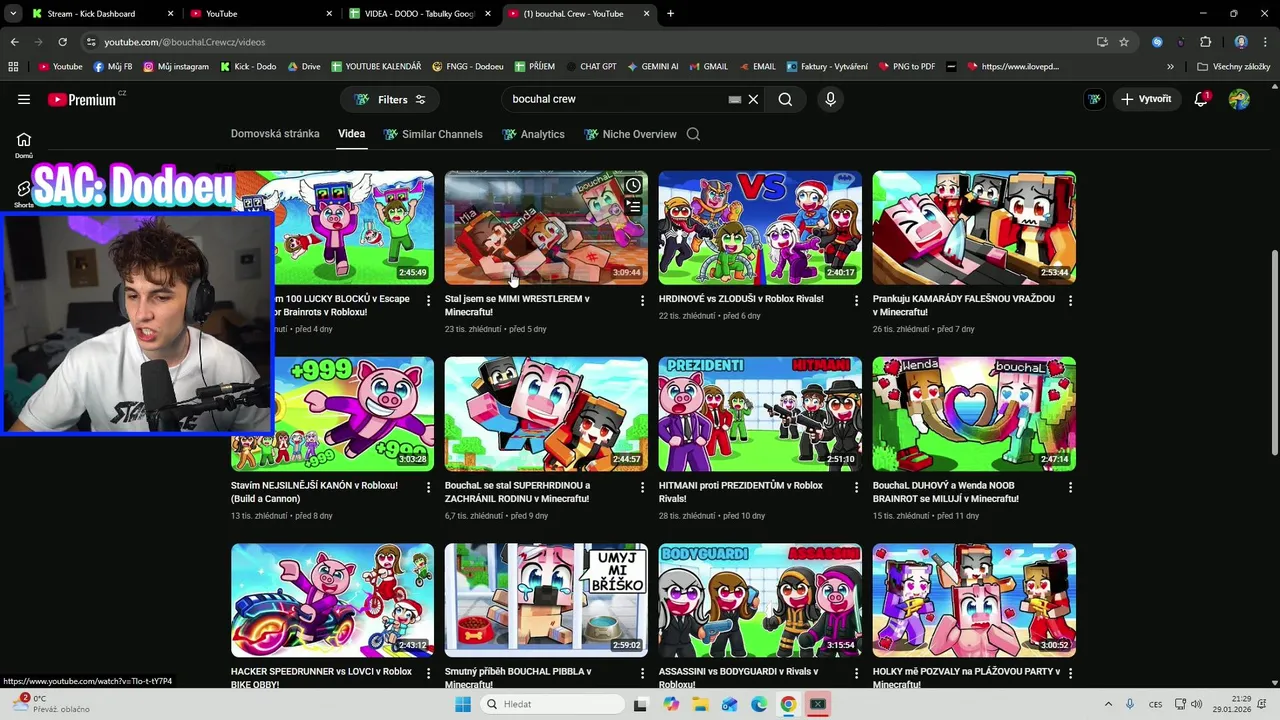
Task: Open more options for the HITMANI proti PREZIDENTŮM video
Action: (x=857, y=488)
